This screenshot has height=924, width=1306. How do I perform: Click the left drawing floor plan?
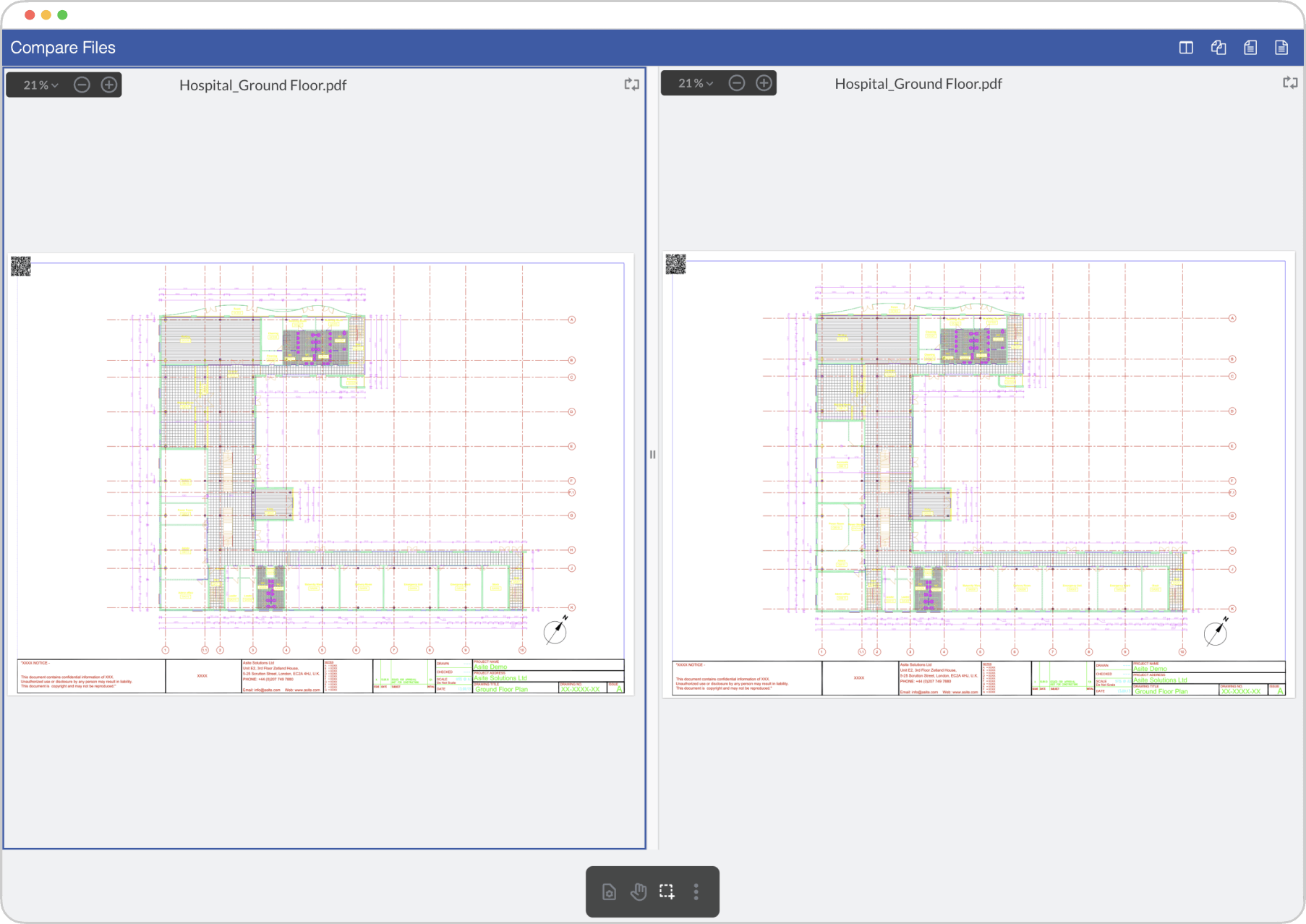click(x=320, y=474)
